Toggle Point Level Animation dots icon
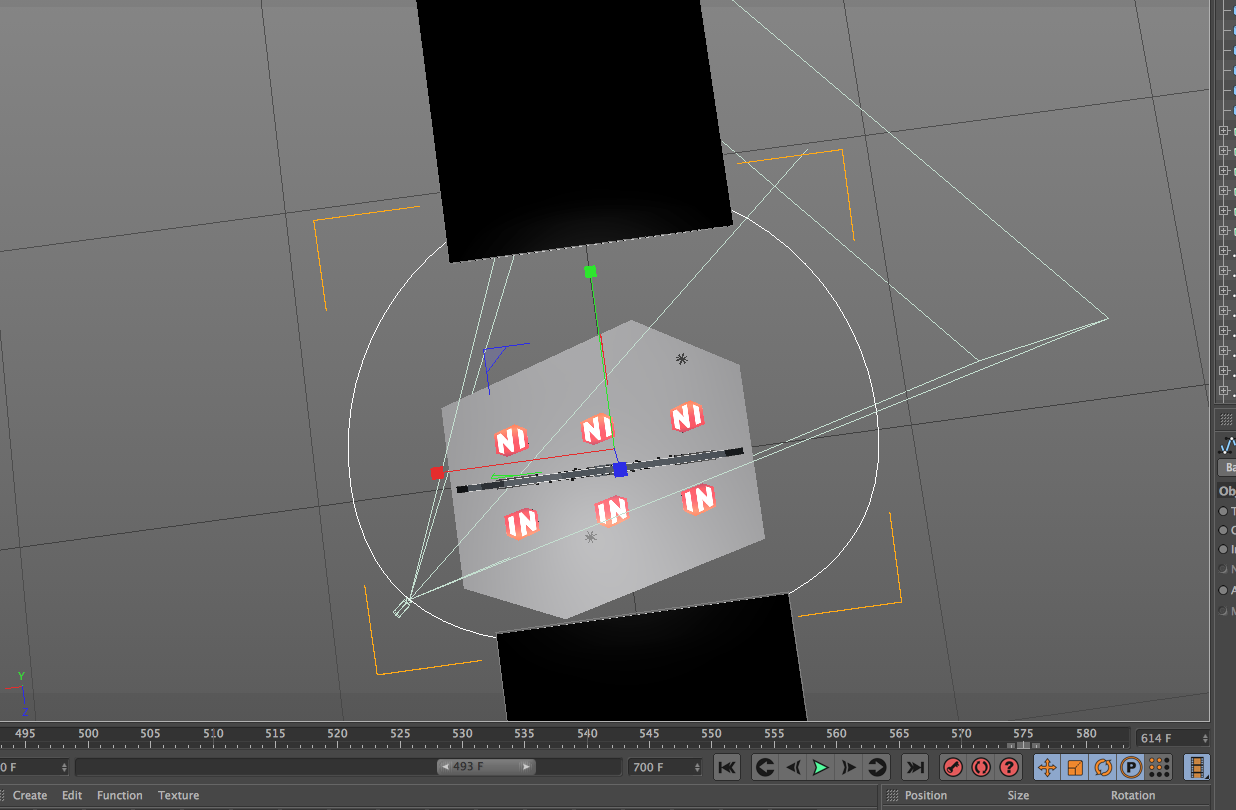The width and height of the screenshot is (1236, 810). pos(1159,767)
